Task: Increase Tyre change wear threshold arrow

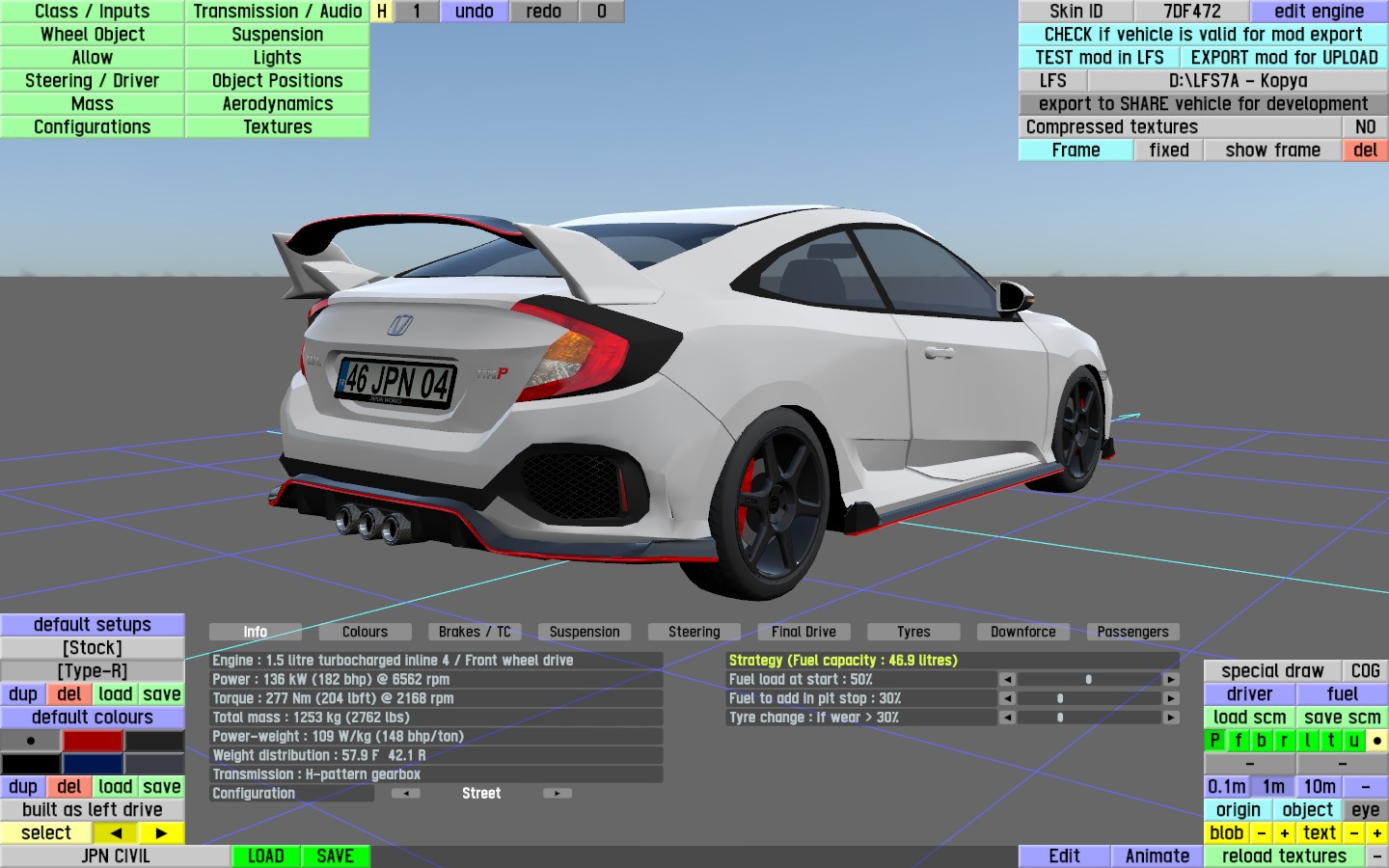Action: [1172, 718]
